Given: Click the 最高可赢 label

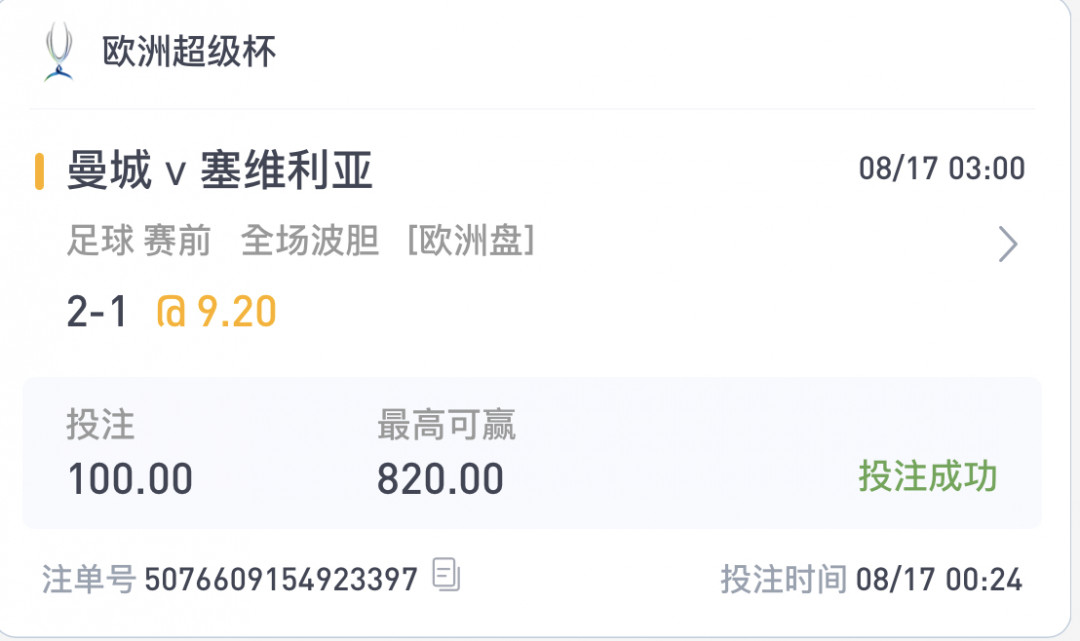Looking at the screenshot, I should tap(446, 424).
